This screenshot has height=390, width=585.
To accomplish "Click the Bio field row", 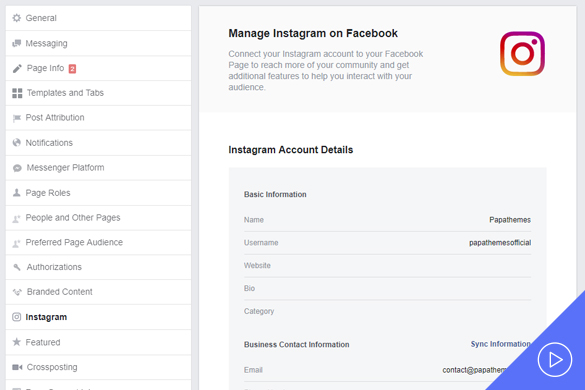I will pos(387,288).
